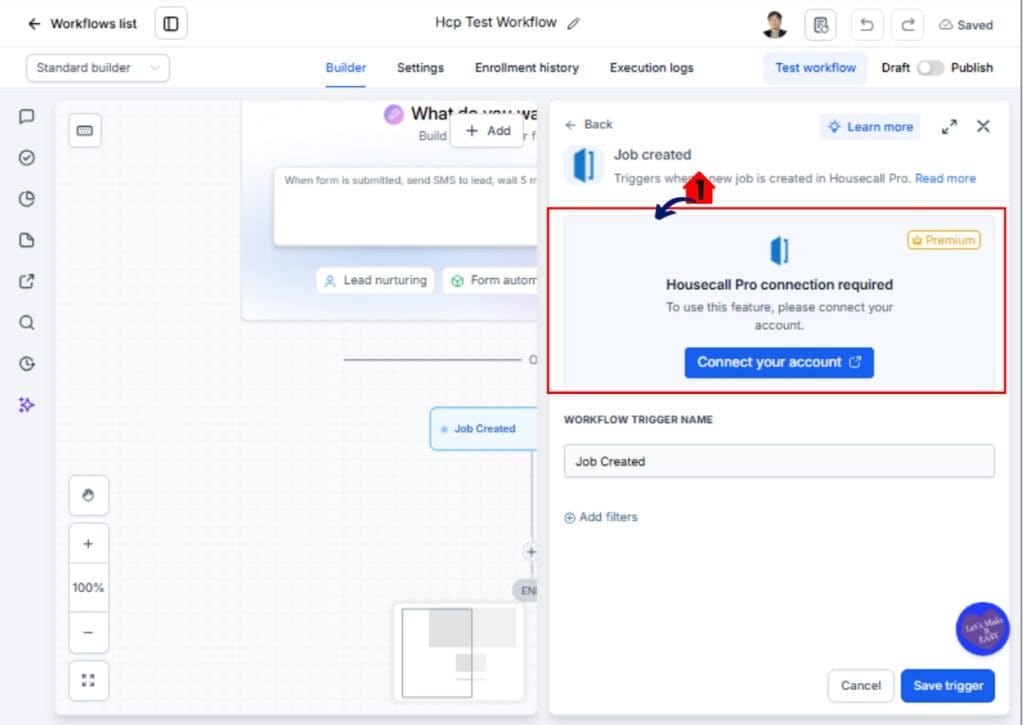The image size is (1024, 725).
Task: Select the Lead nurturing suggestion chip
Action: point(376,280)
